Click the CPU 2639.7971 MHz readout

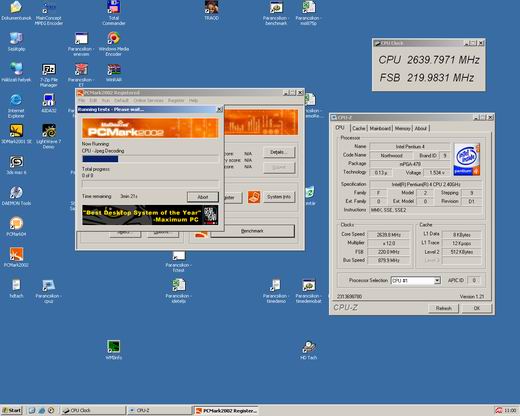429,60
